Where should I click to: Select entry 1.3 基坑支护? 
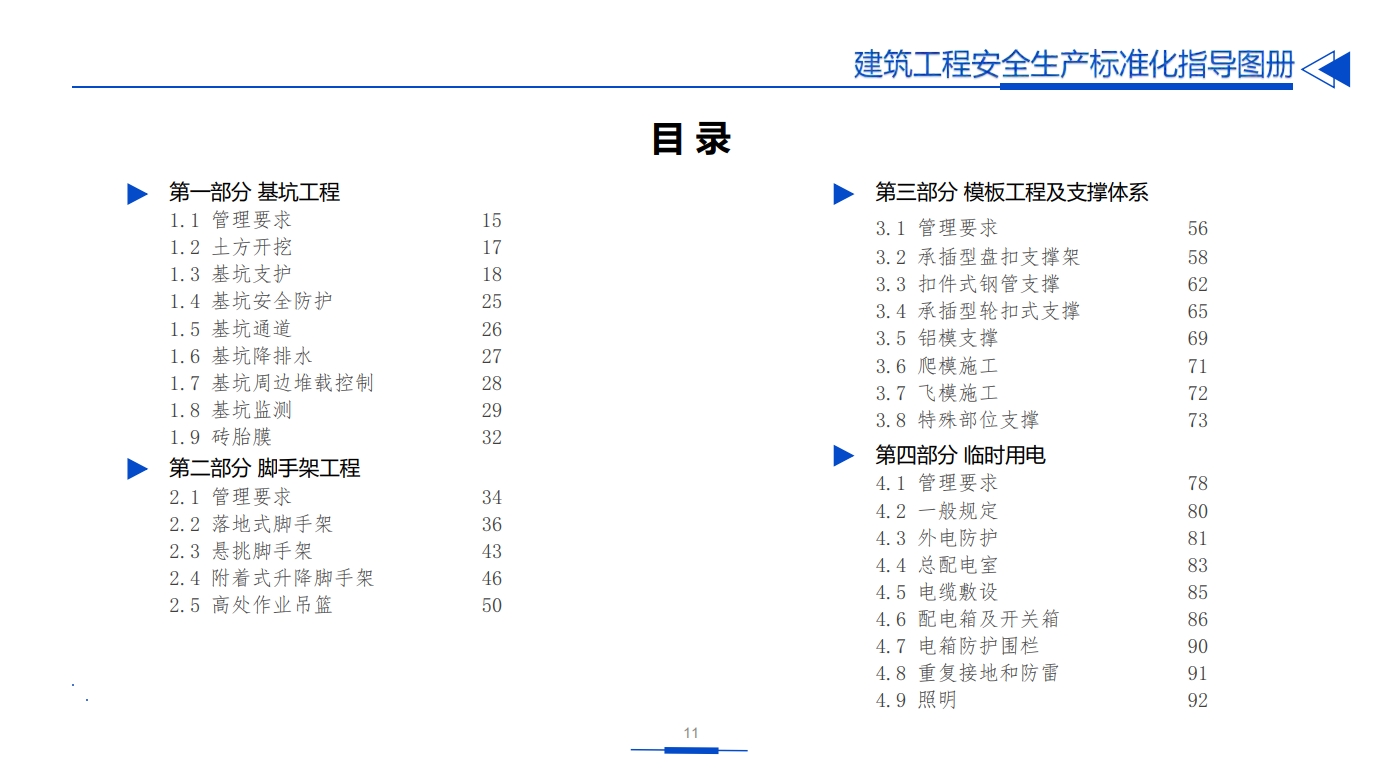pos(230,274)
